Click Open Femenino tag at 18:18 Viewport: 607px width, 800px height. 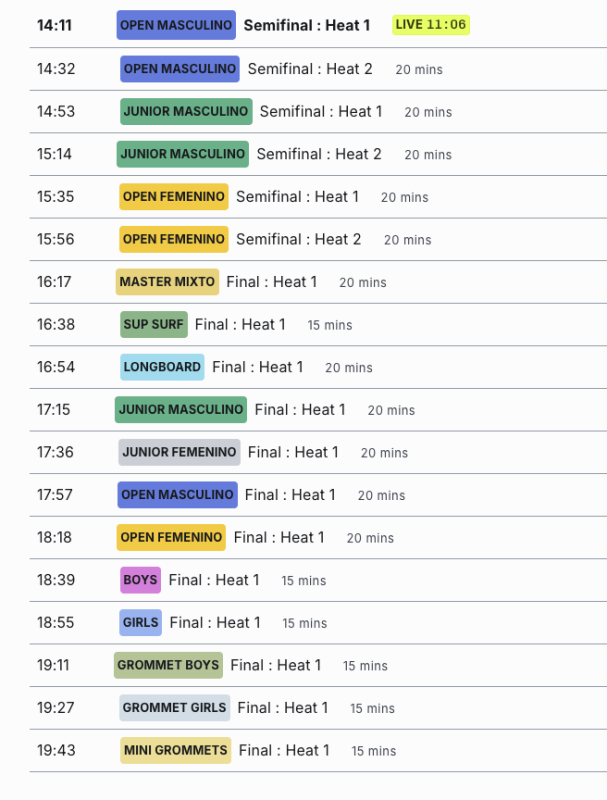click(171, 537)
